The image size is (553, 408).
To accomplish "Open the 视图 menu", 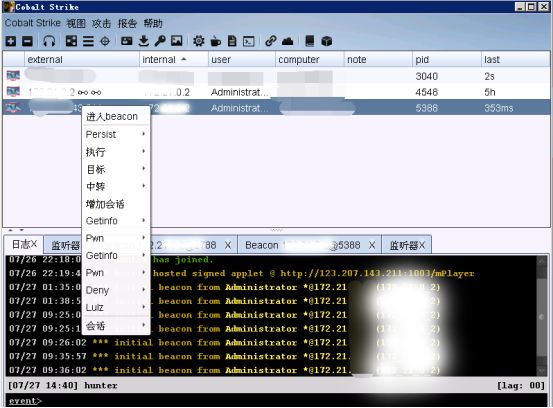I will [76, 23].
